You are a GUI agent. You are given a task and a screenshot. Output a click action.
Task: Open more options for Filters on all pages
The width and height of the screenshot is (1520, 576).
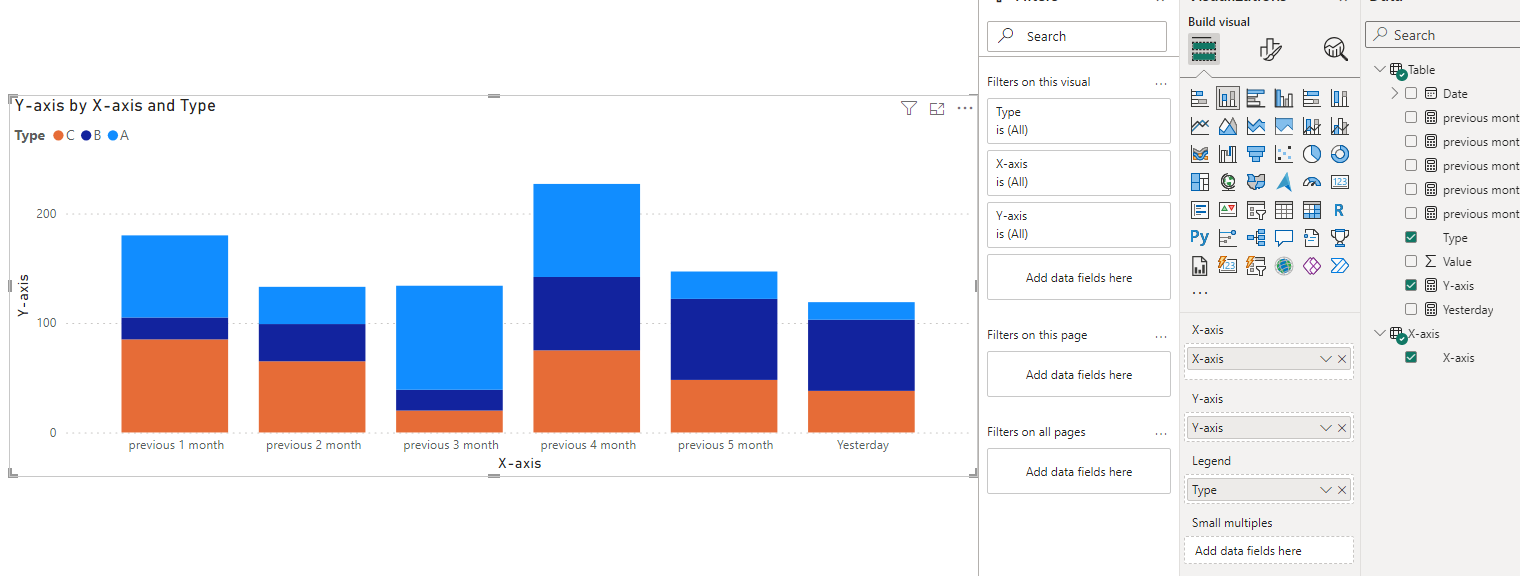1161,433
